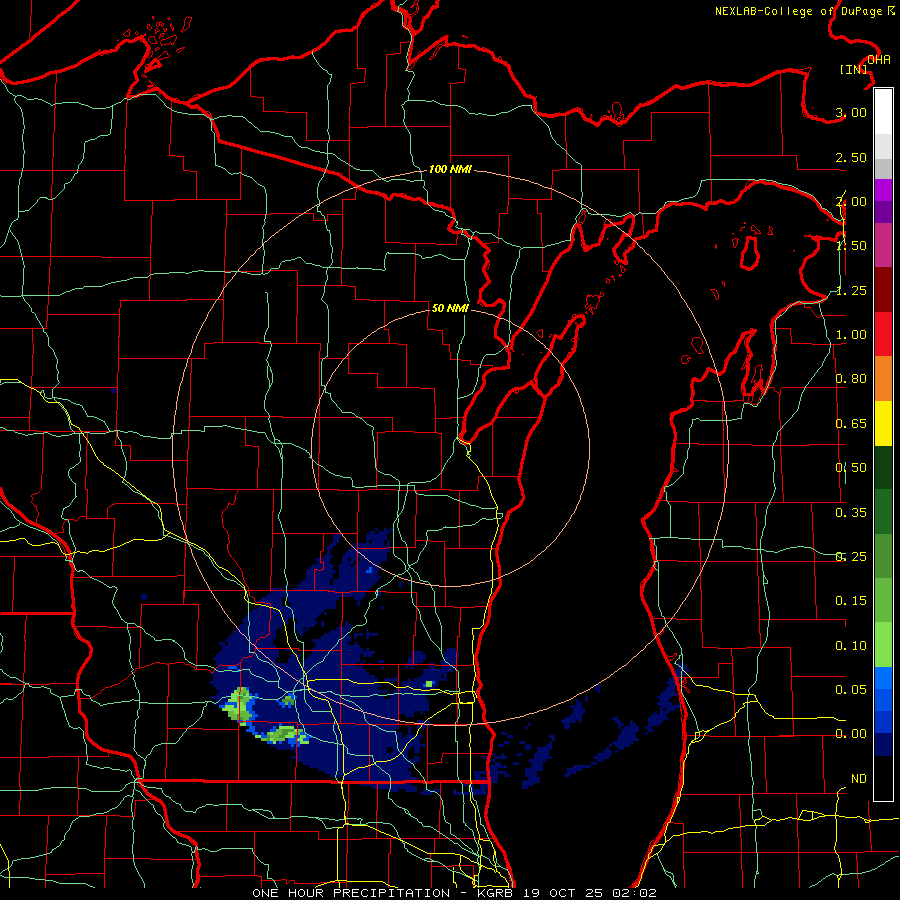Select the pink swatch beside 1.50
This screenshot has width=900, height=900.
tap(883, 245)
